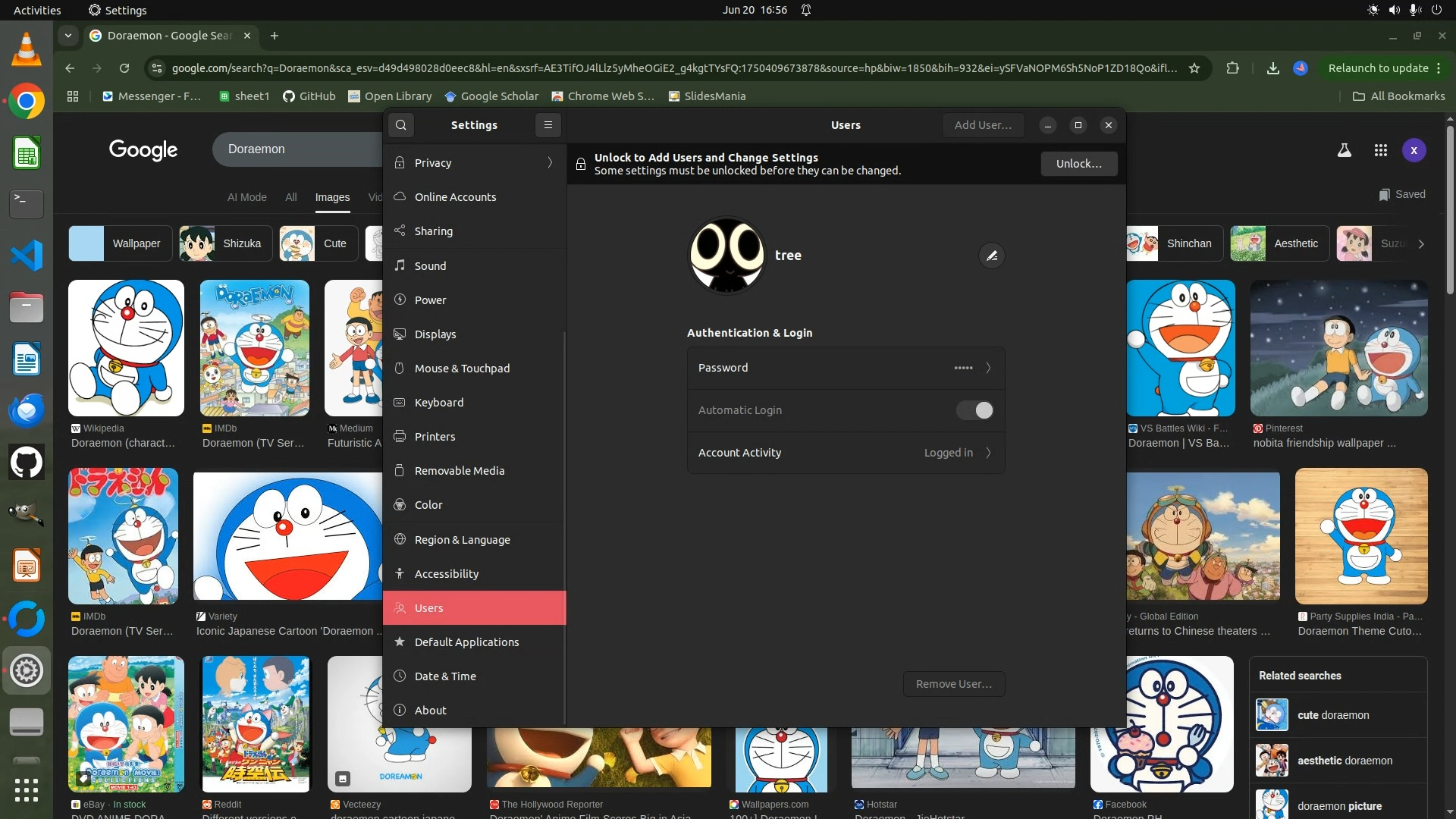The height and width of the screenshot is (819, 1456).
Task: Click the Settings search magnifier icon
Action: tap(401, 125)
